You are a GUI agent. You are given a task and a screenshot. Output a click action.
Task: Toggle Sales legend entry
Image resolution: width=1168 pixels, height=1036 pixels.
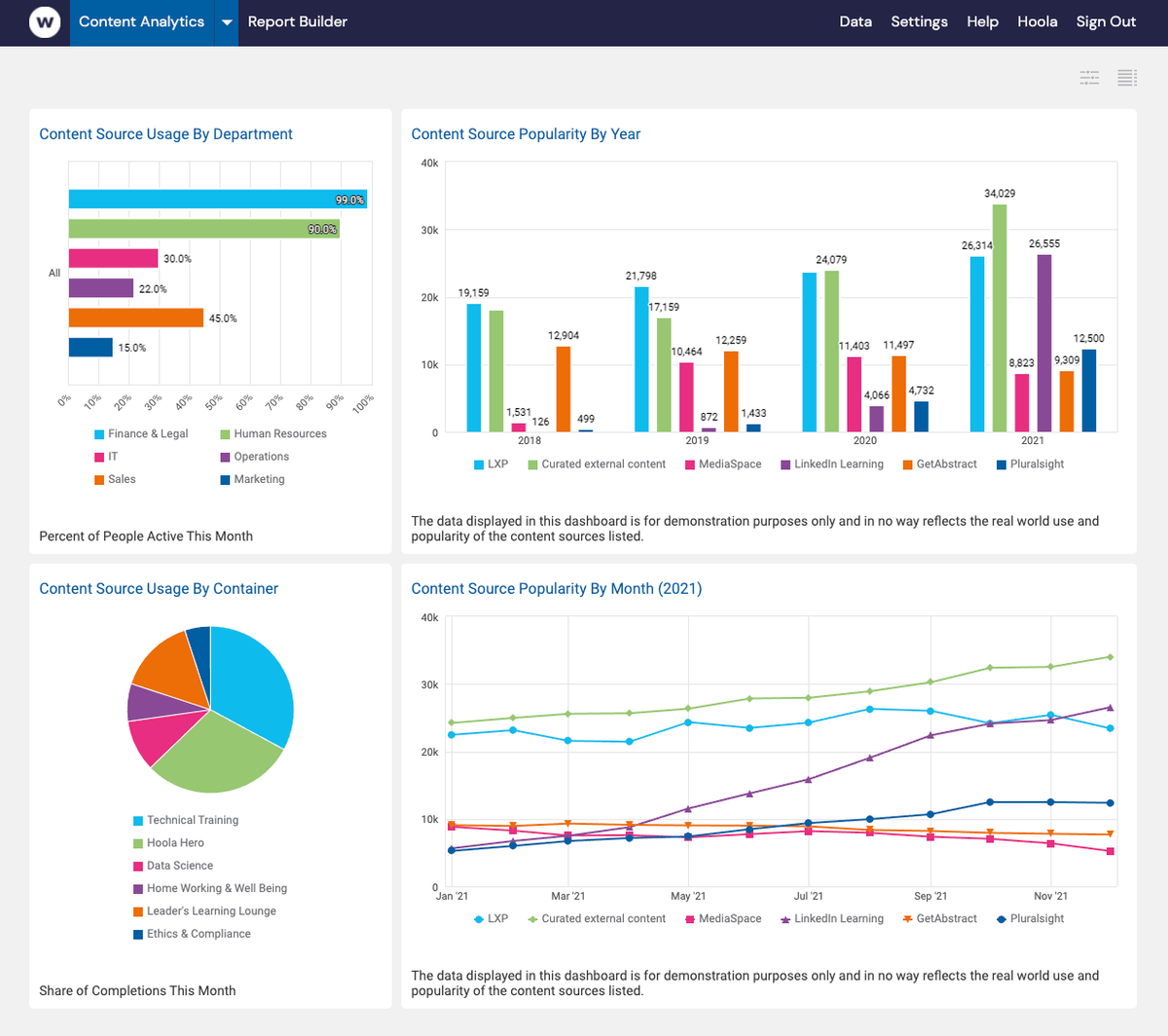pos(115,479)
